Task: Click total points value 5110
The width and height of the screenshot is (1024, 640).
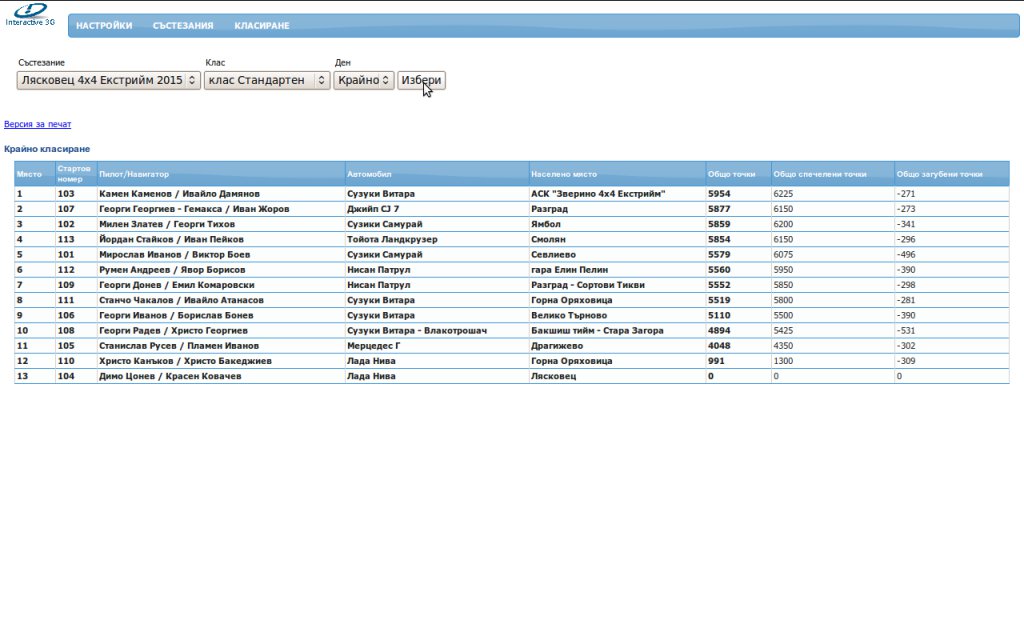Action: [x=719, y=315]
